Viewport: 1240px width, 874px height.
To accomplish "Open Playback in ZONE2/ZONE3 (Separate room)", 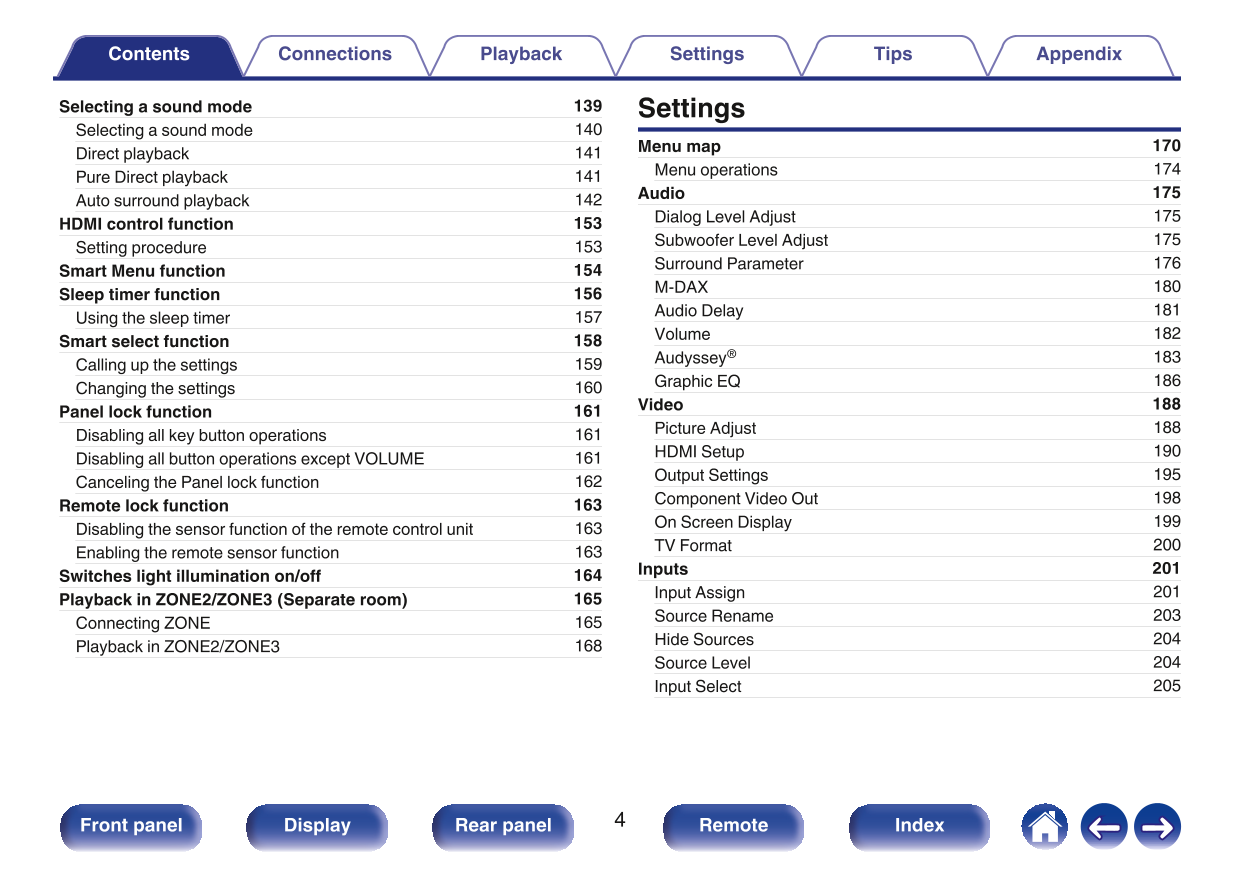I will (233, 600).
